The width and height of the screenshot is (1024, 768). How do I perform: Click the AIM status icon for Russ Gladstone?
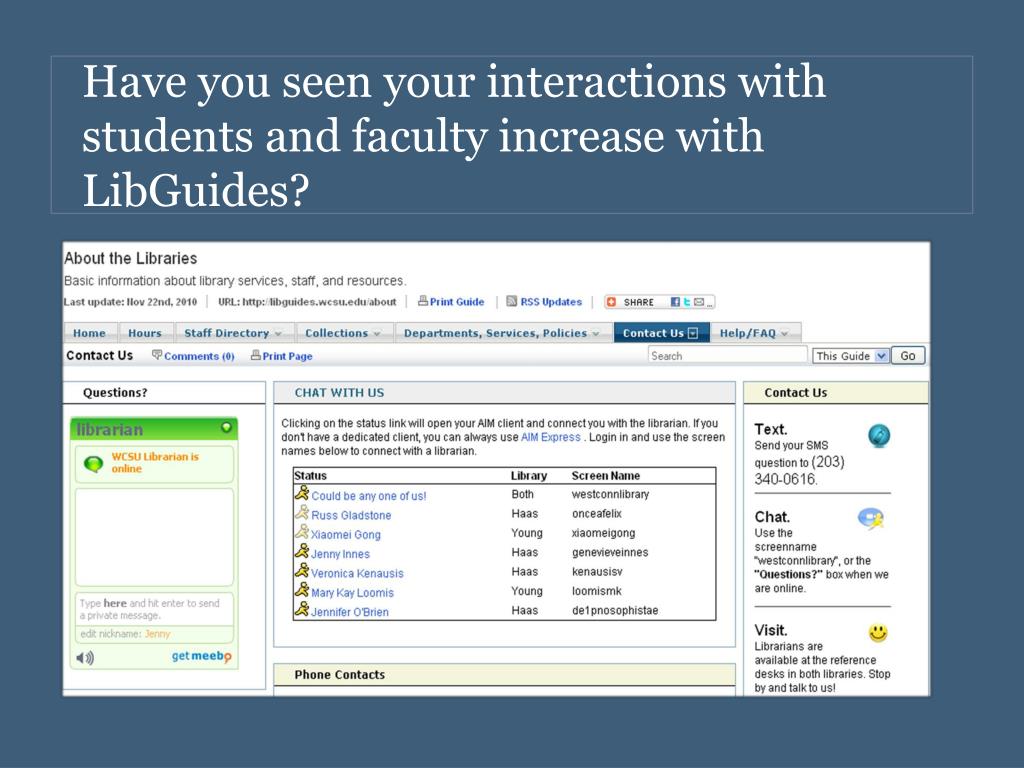pos(302,513)
